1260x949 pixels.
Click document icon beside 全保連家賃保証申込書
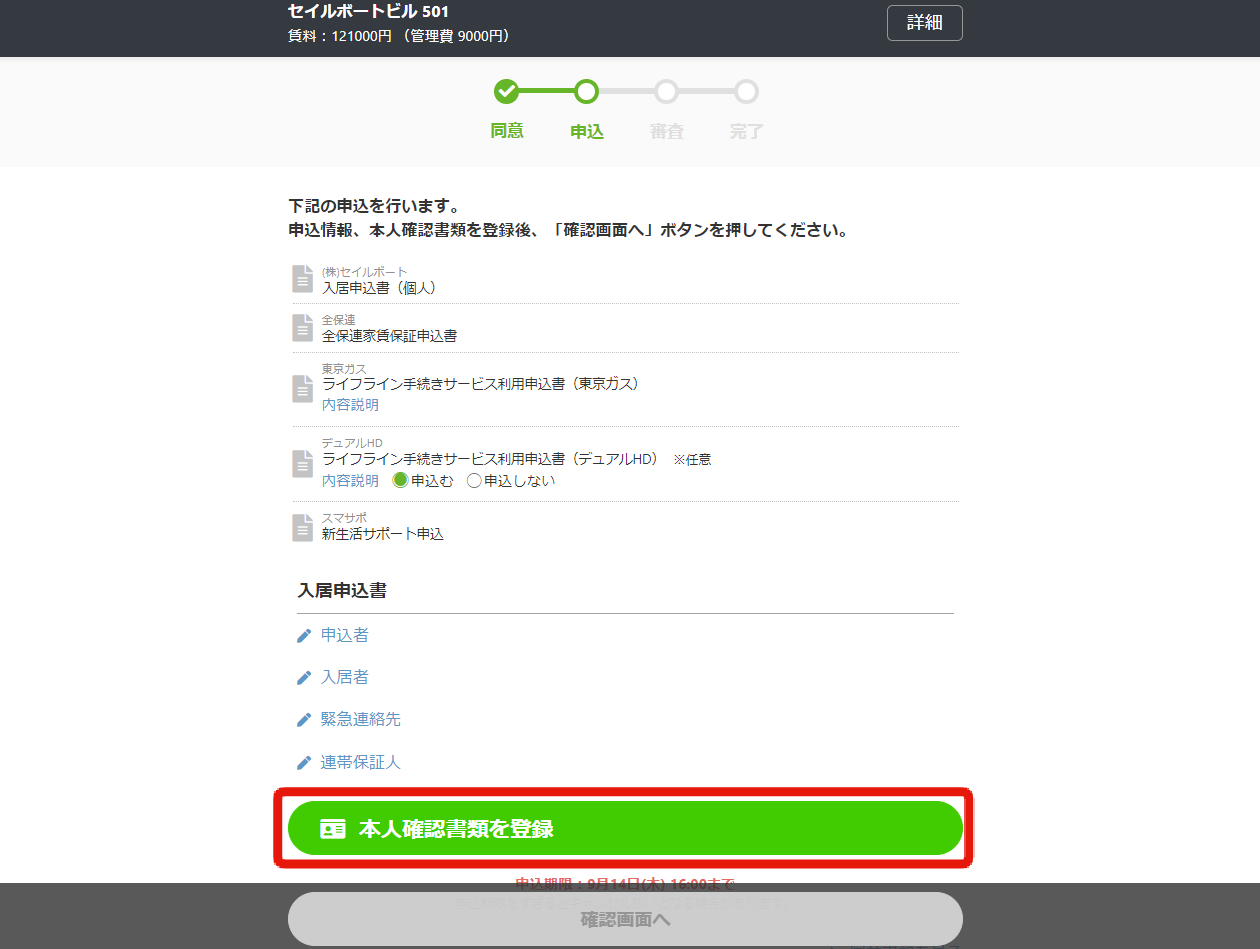pyautogui.click(x=303, y=328)
